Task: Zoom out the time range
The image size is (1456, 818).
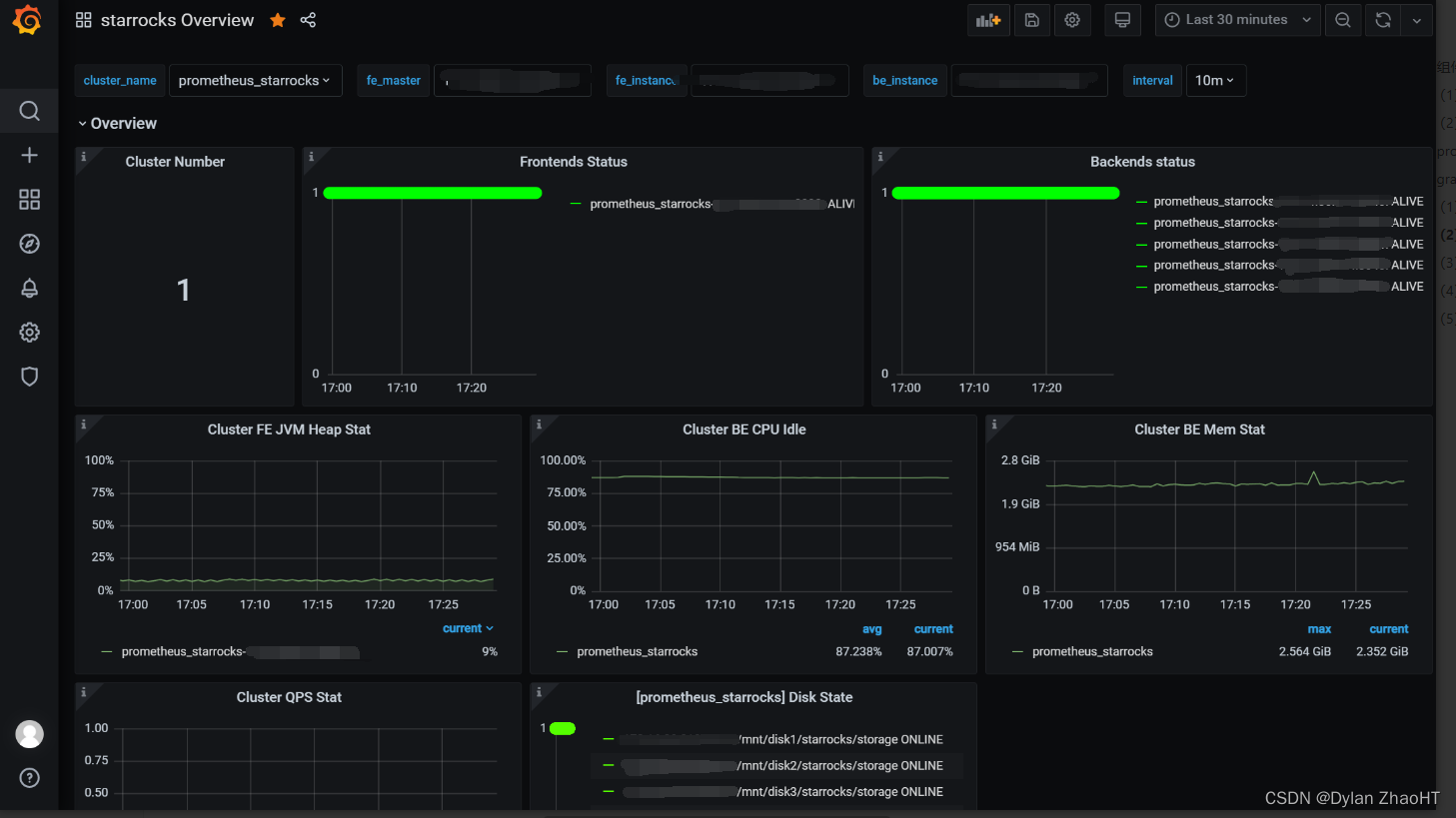Action: (1343, 20)
